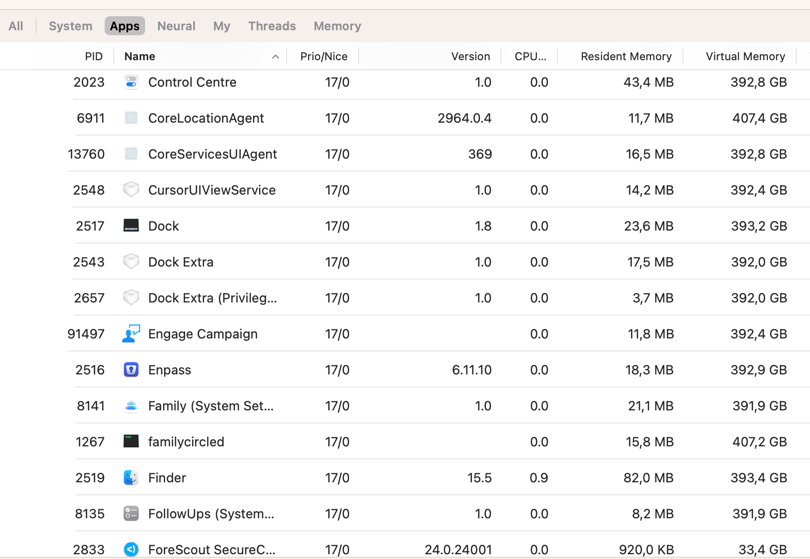This screenshot has height=559, width=810.
Task: Click version 15.5 of Finder
Action: click(x=479, y=478)
